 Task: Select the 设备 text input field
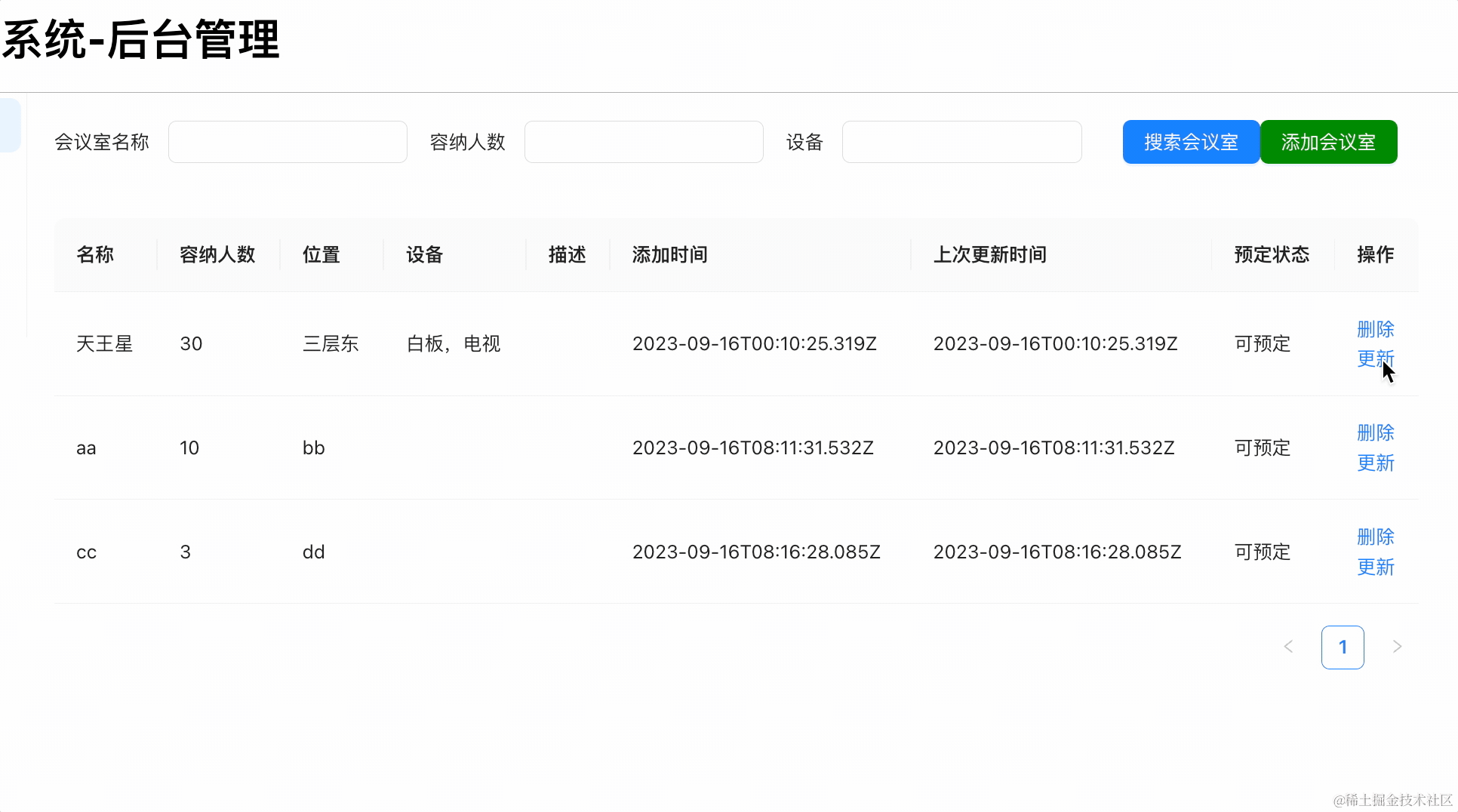pos(961,142)
